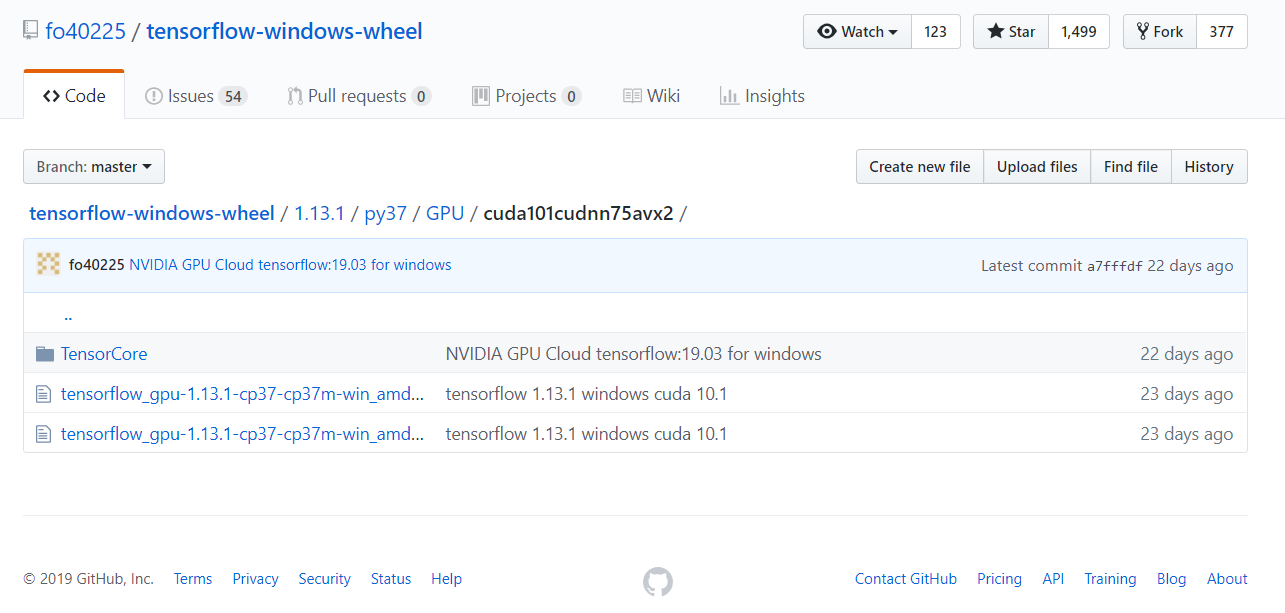This screenshot has height=613, width=1285.
Task: Click the GitHub Octocat footer logo
Action: [x=658, y=581]
